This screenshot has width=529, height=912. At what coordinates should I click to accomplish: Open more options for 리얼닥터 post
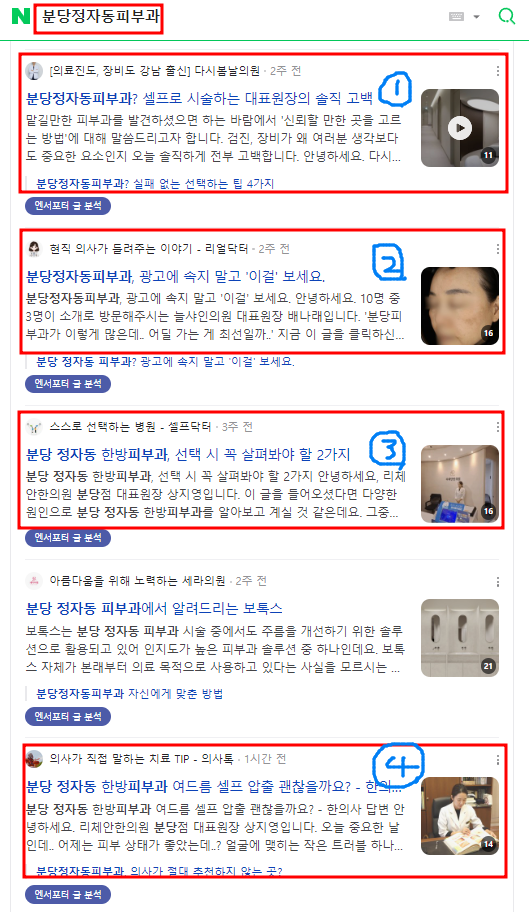(x=498, y=249)
